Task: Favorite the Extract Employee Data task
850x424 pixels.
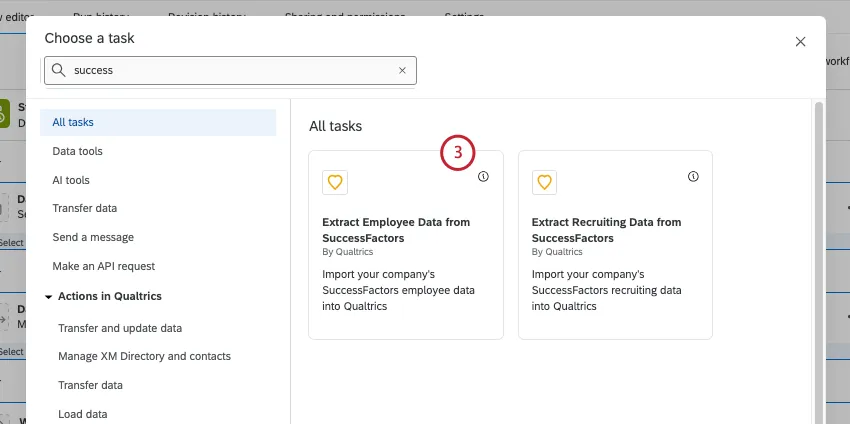Action: pyautogui.click(x=335, y=182)
